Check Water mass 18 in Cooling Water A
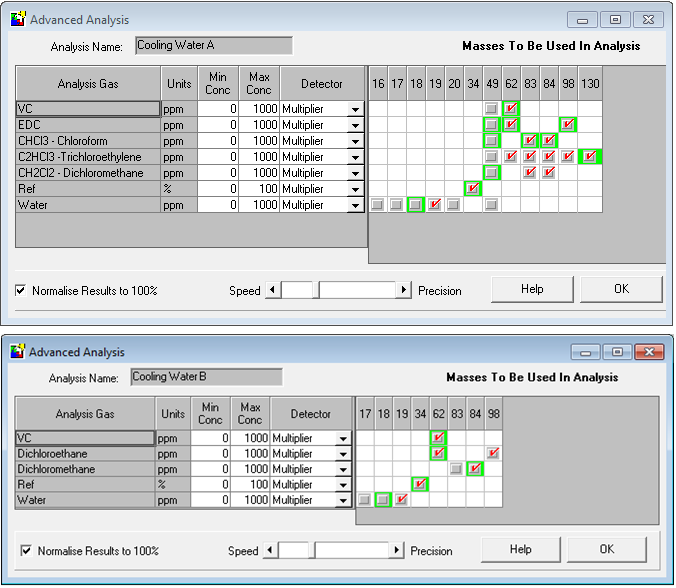This screenshot has height=588, width=676. click(415, 204)
